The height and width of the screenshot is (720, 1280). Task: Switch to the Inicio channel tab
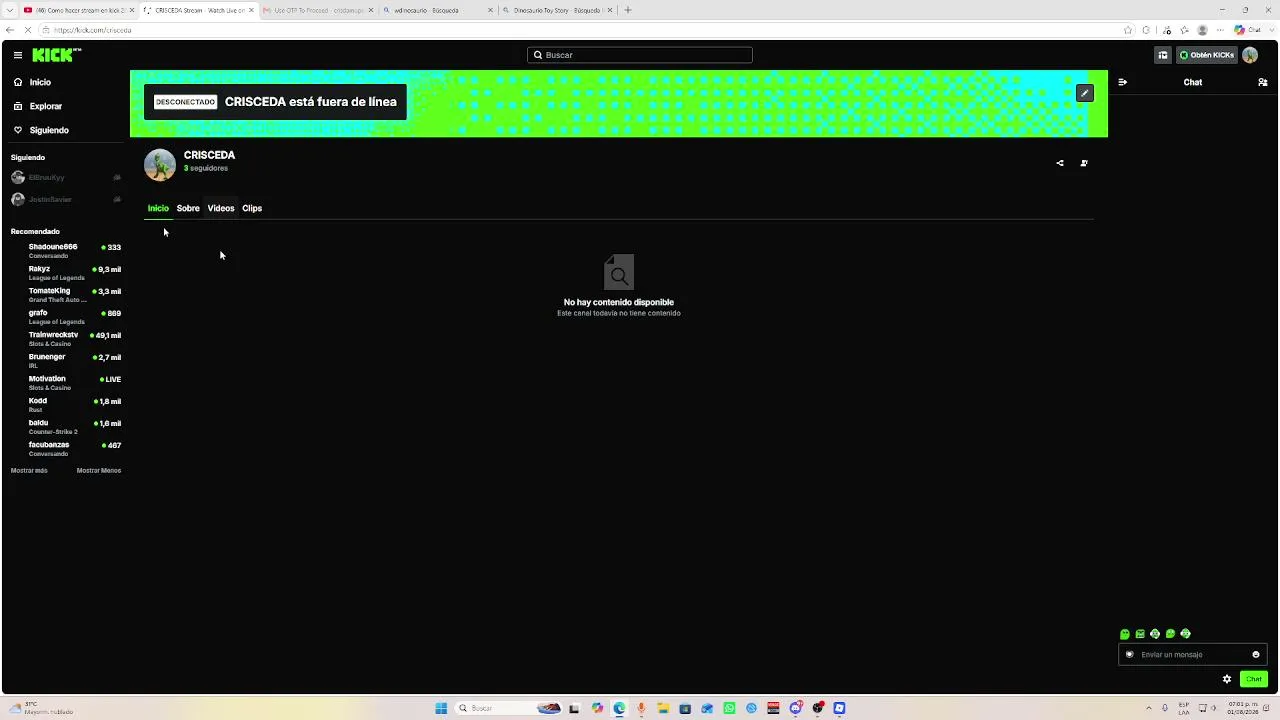coord(158,208)
